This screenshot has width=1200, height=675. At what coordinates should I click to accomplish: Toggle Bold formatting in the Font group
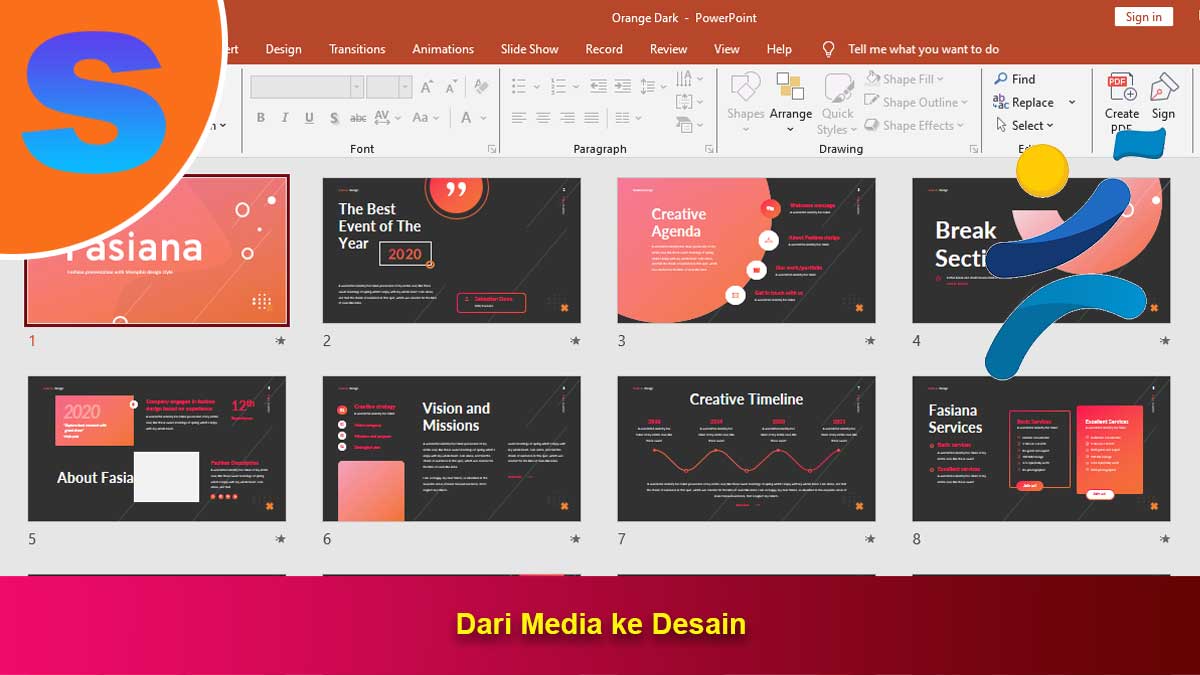tap(261, 117)
